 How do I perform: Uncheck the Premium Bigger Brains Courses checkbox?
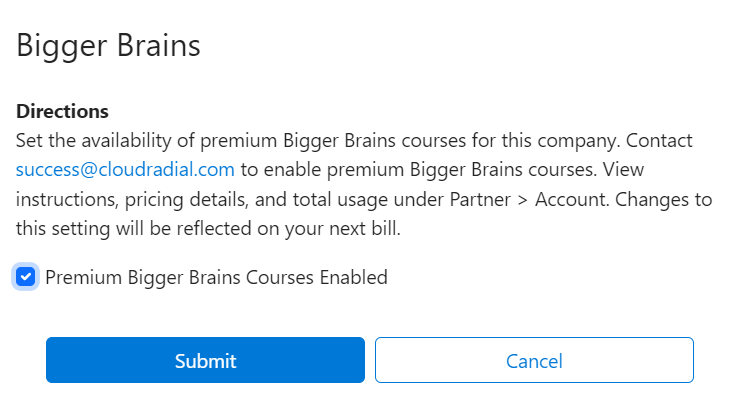[26, 277]
